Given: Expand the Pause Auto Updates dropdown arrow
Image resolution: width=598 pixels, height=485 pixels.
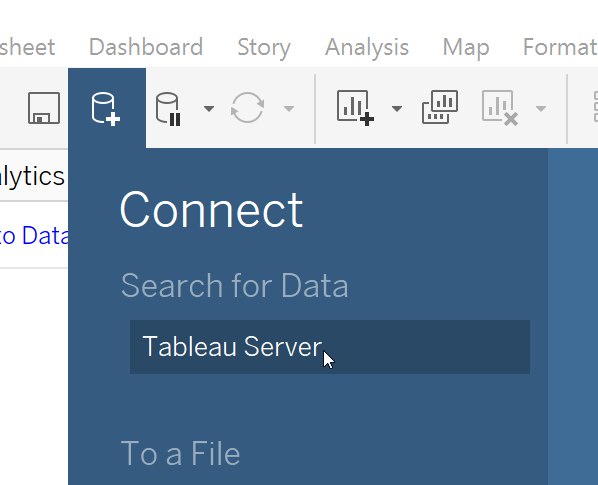Looking at the screenshot, I should tap(209, 109).
